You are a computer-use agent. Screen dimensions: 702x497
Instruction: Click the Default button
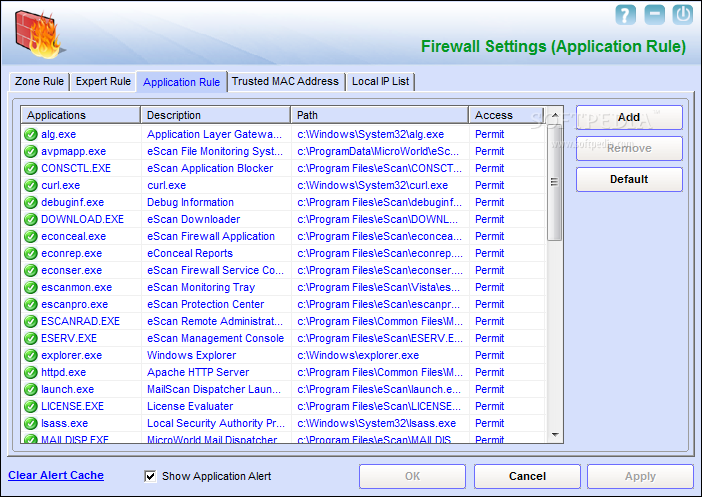point(629,179)
